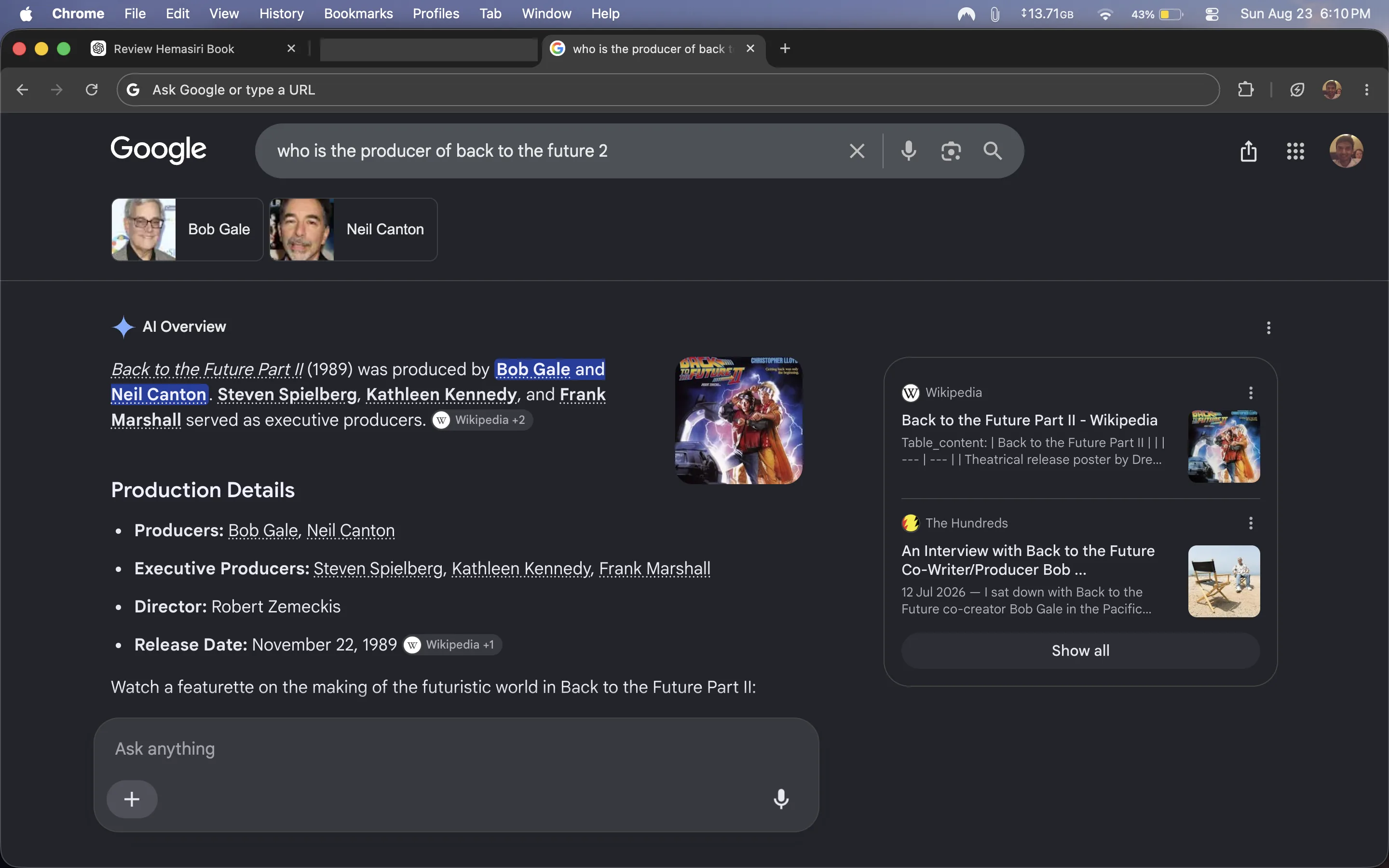1389x868 pixels.
Task: Open the Chrome profile avatar in toolbar
Action: 1332,90
